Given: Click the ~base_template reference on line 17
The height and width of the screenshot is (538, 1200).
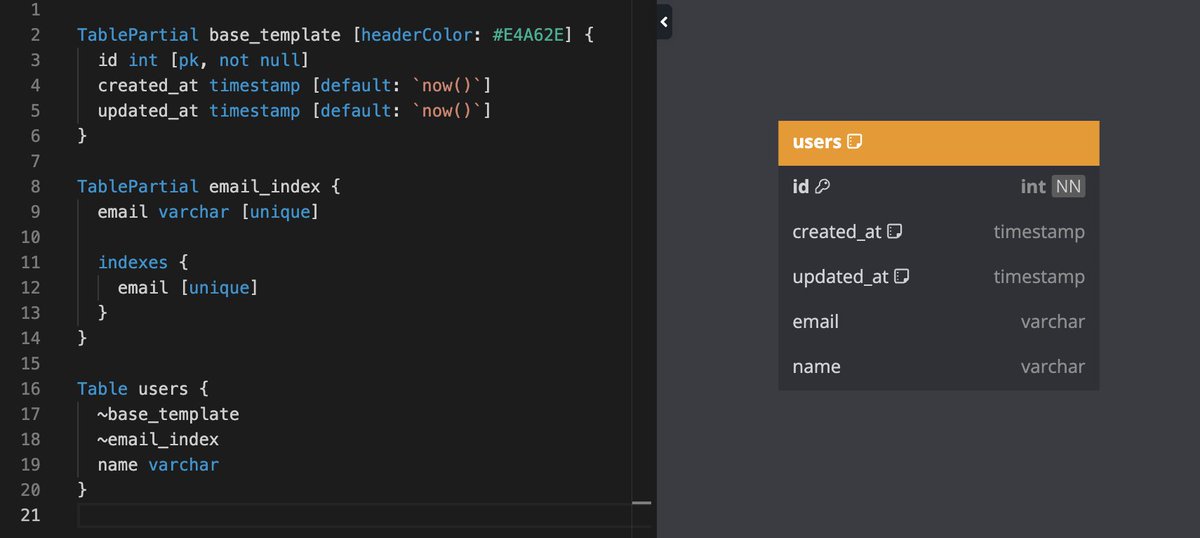Looking at the screenshot, I should (x=168, y=414).
